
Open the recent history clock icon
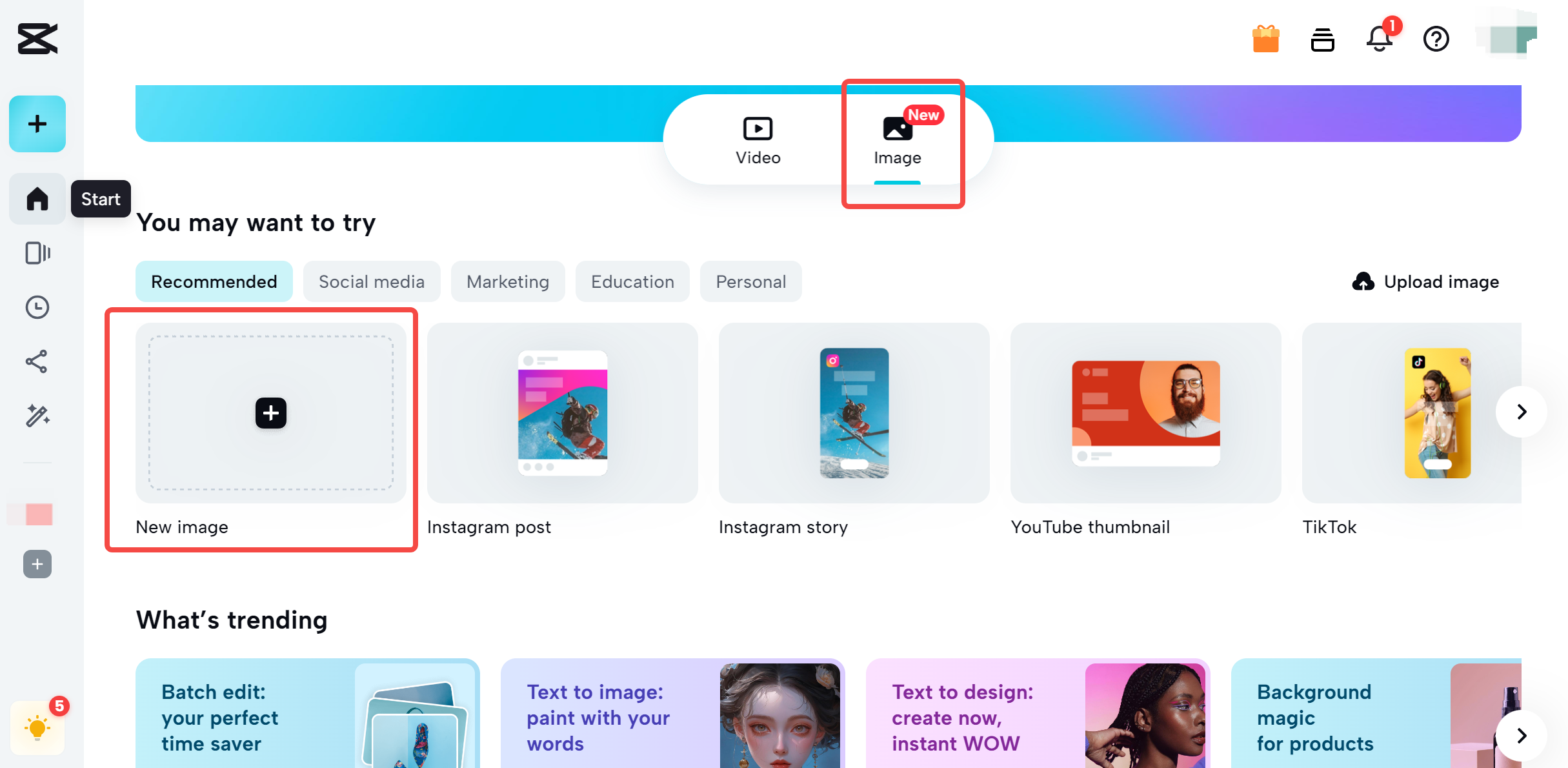click(37, 307)
